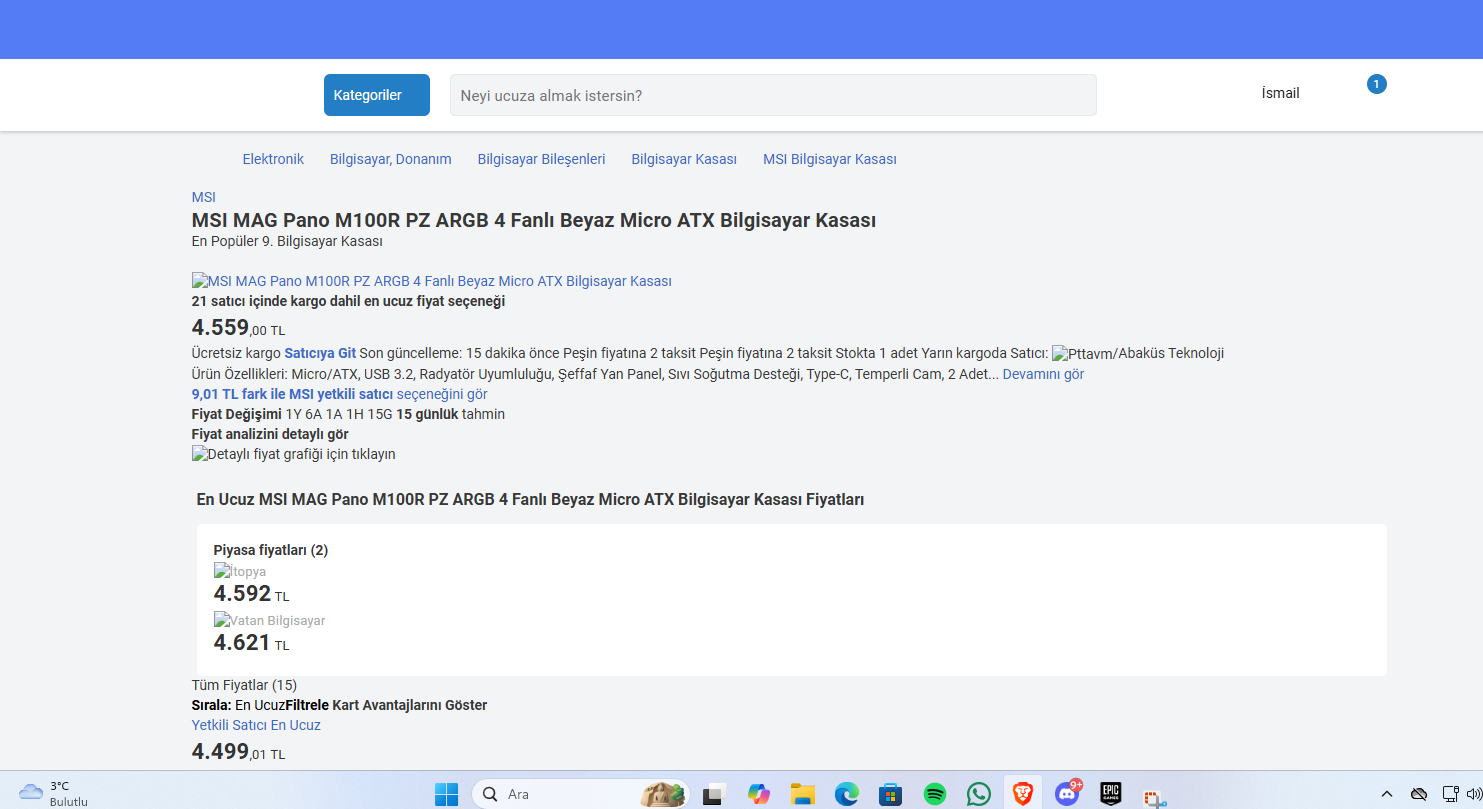Click 'En Popüler 9. Bilgisayar Kasası' text

pos(287,241)
